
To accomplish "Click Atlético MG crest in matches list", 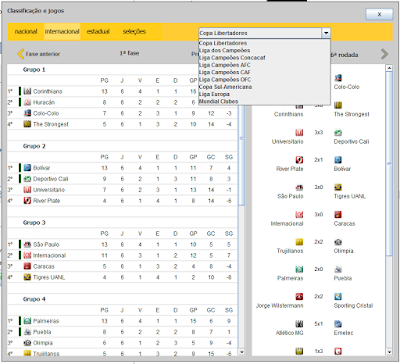I will (x=299, y=324).
